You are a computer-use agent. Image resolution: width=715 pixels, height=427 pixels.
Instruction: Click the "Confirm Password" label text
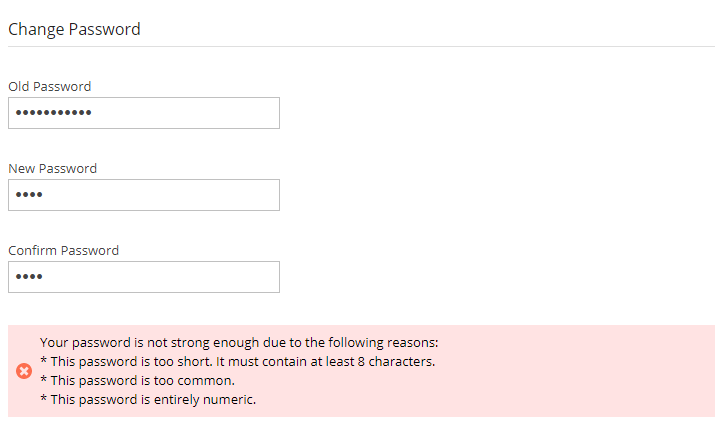point(63,251)
